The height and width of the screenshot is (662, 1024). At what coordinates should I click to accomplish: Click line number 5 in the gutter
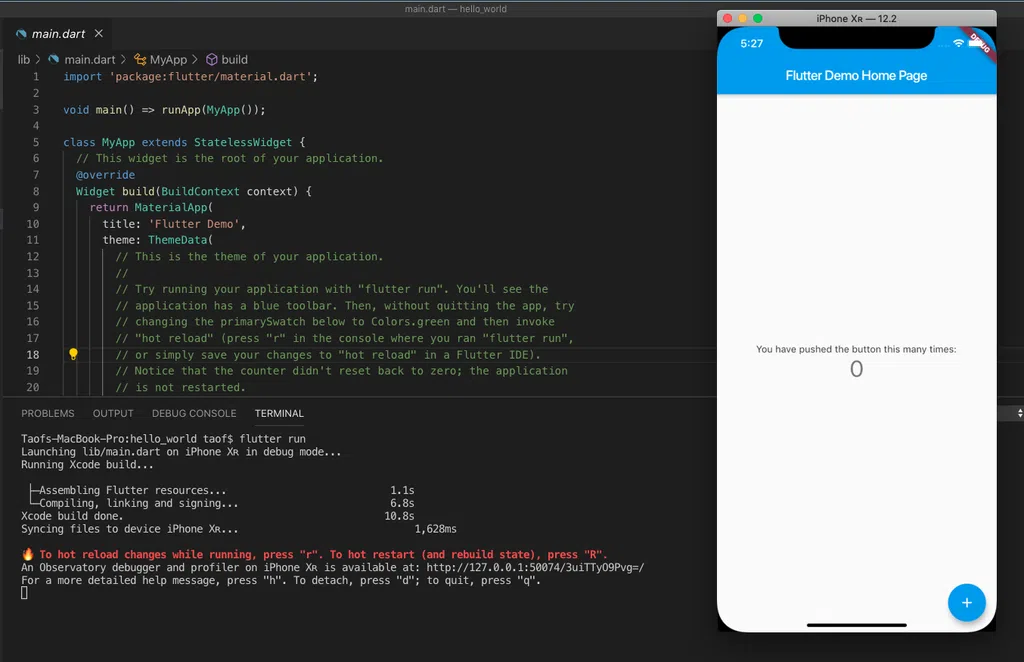[36, 142]
